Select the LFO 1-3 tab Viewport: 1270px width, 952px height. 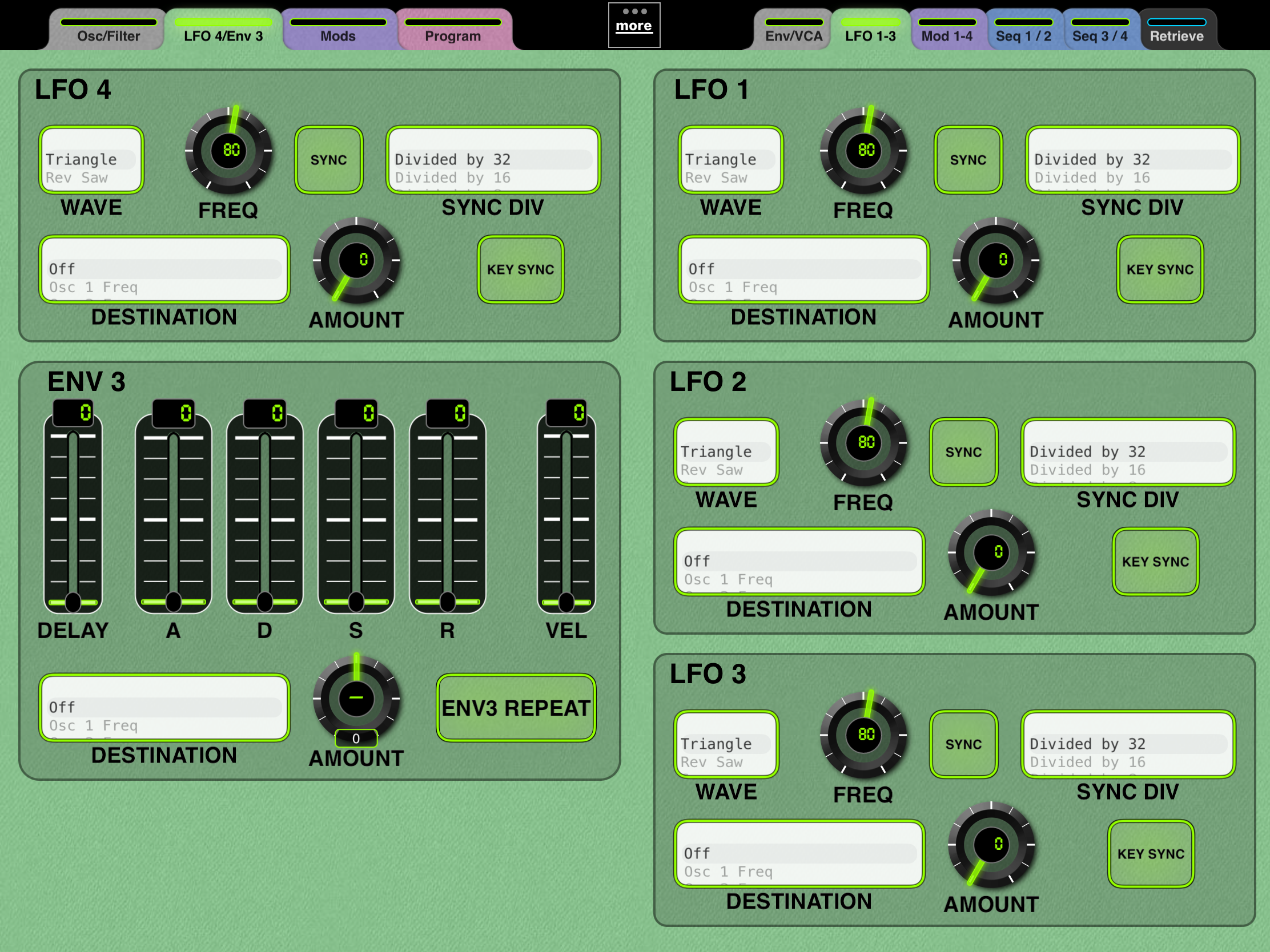point(870,30)
